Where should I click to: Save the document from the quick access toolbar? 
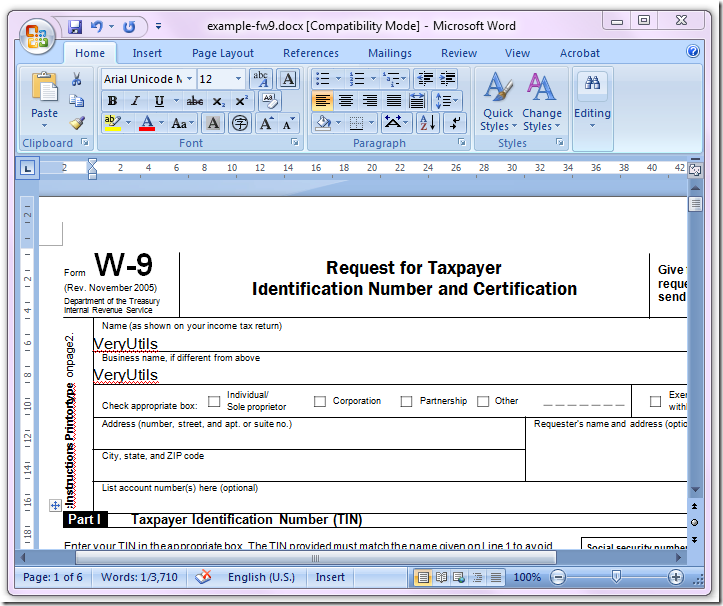coord(74,27)
